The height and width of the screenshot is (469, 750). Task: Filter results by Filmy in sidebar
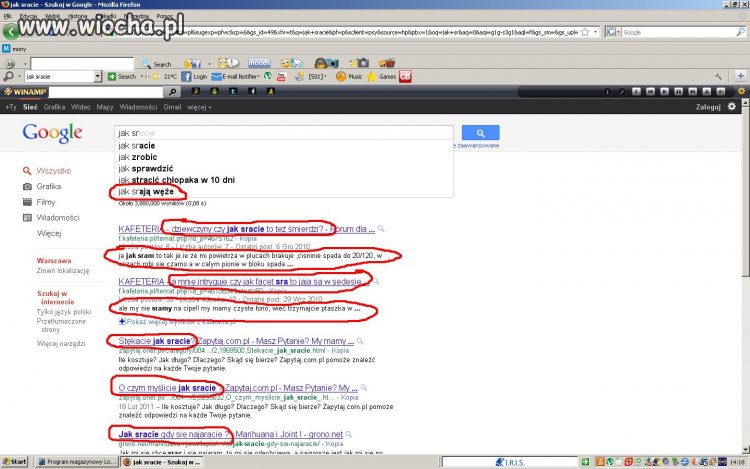tap(46, 202)
